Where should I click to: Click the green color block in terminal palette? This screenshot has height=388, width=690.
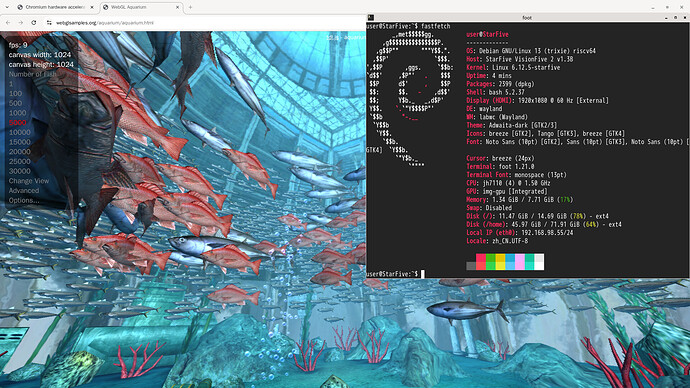pos(490,262)
